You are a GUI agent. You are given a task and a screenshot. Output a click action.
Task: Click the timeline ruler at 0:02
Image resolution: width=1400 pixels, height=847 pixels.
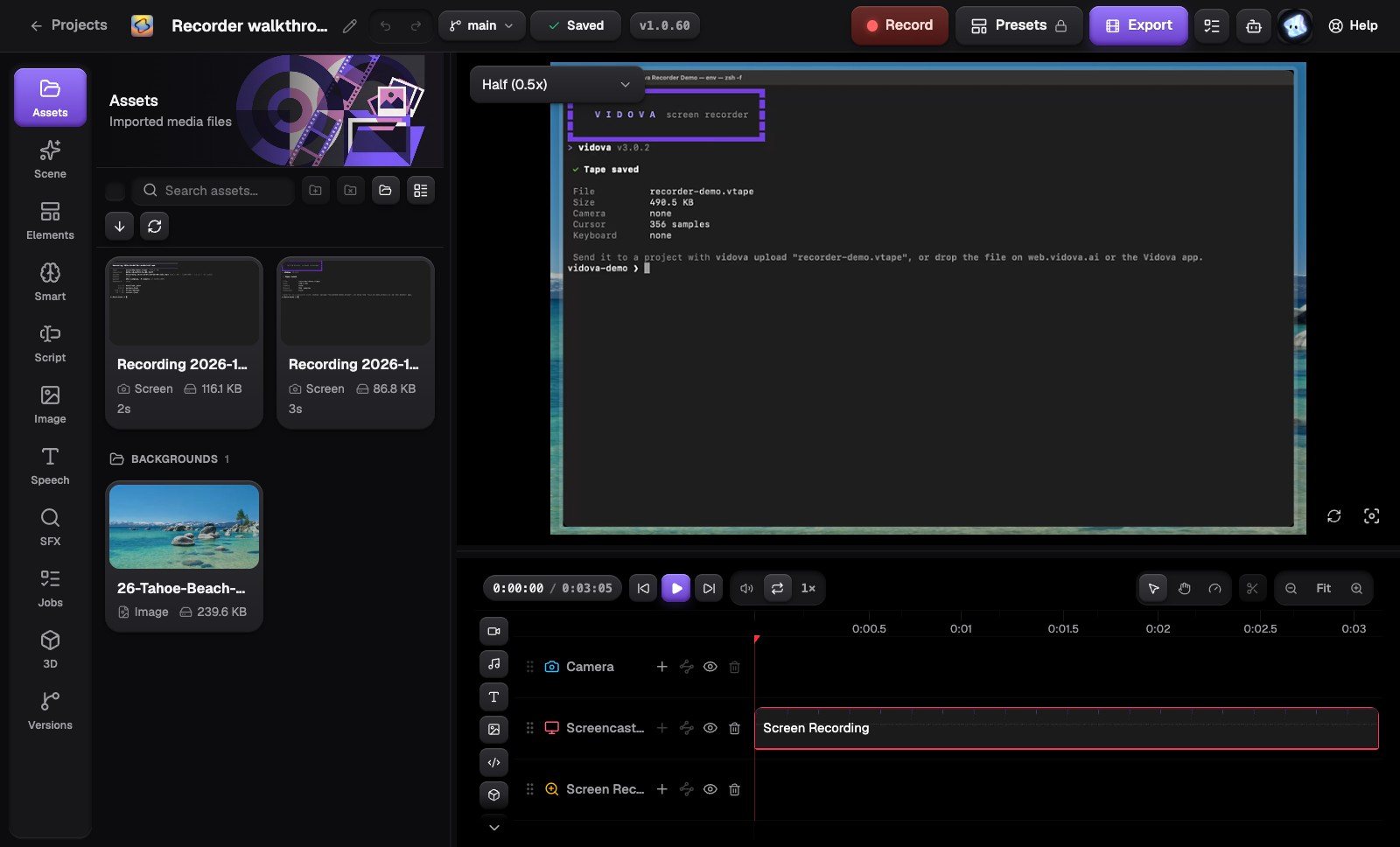[1158, 628]
